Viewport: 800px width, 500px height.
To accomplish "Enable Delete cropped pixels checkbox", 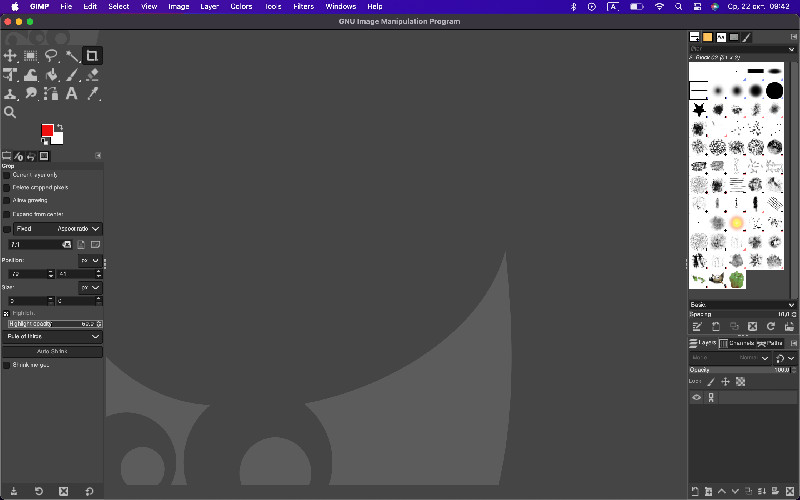I will click(7, 188).
